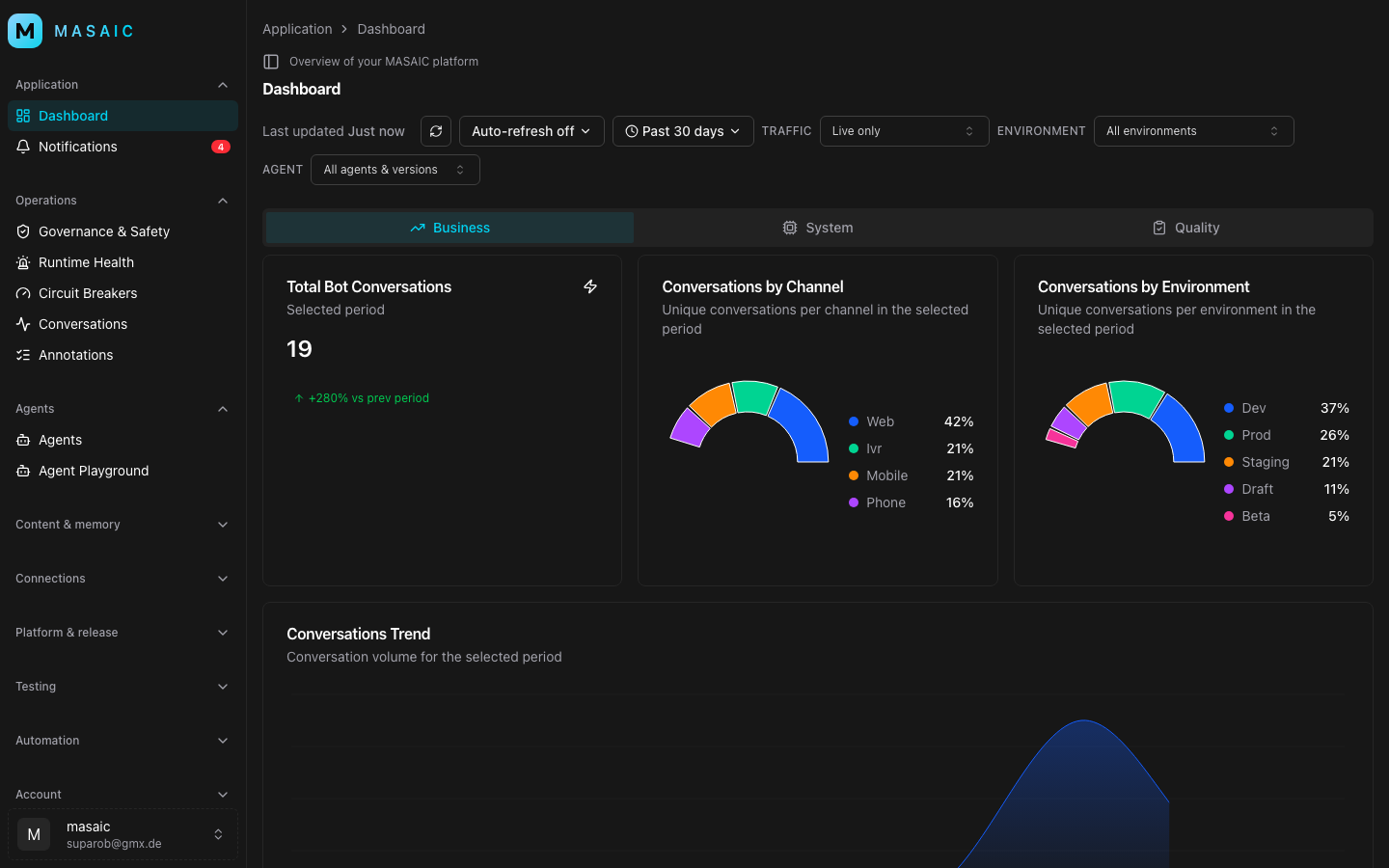Screen dimensions: 1389x868
Task: Click the blue Web legend dot
Action: tap(854, 421)
